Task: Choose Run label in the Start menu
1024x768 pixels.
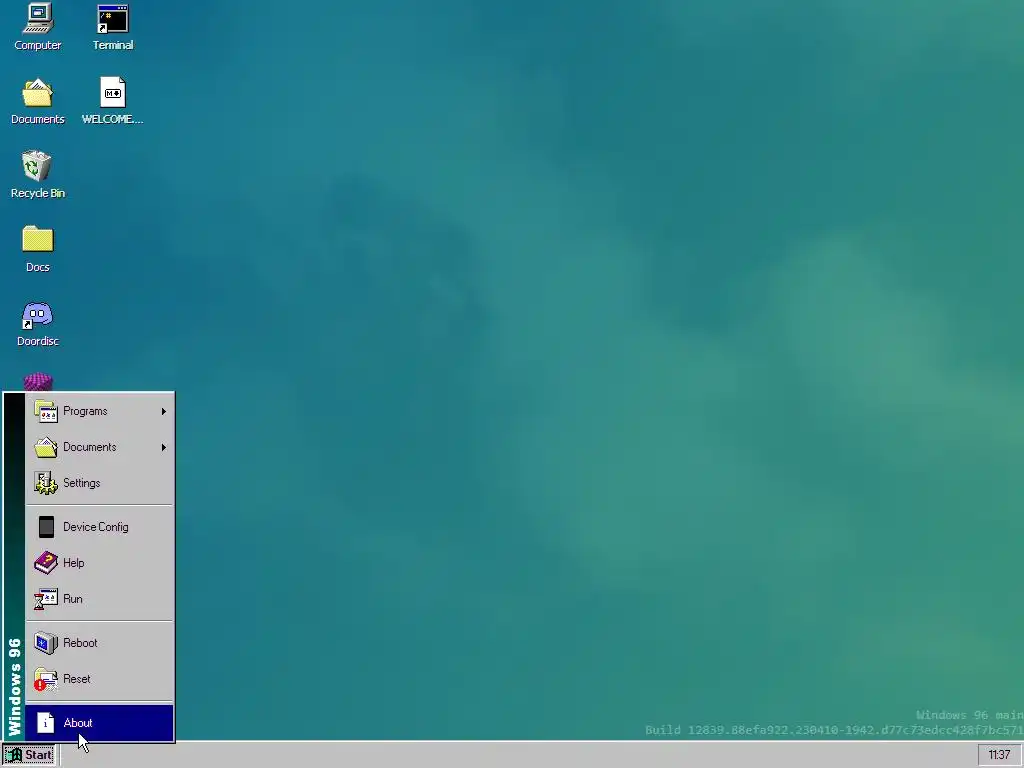Action: 72,599
